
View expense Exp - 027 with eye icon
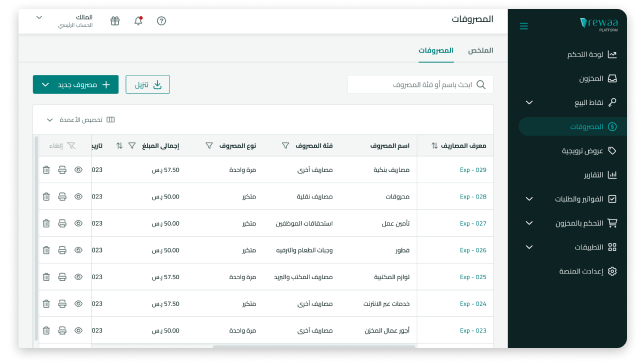(78, 223)
